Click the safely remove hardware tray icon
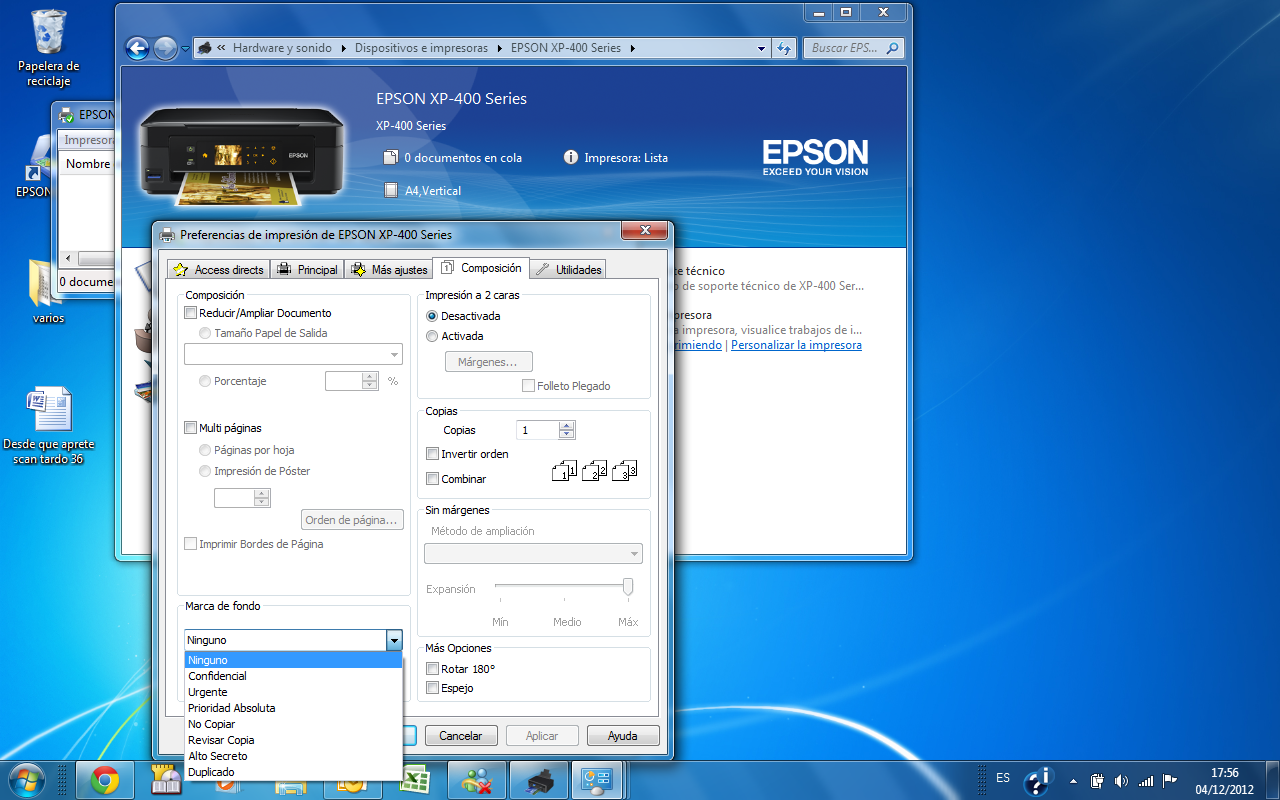The height and width of the screenshot is (800, 1280). point(1097,780)
